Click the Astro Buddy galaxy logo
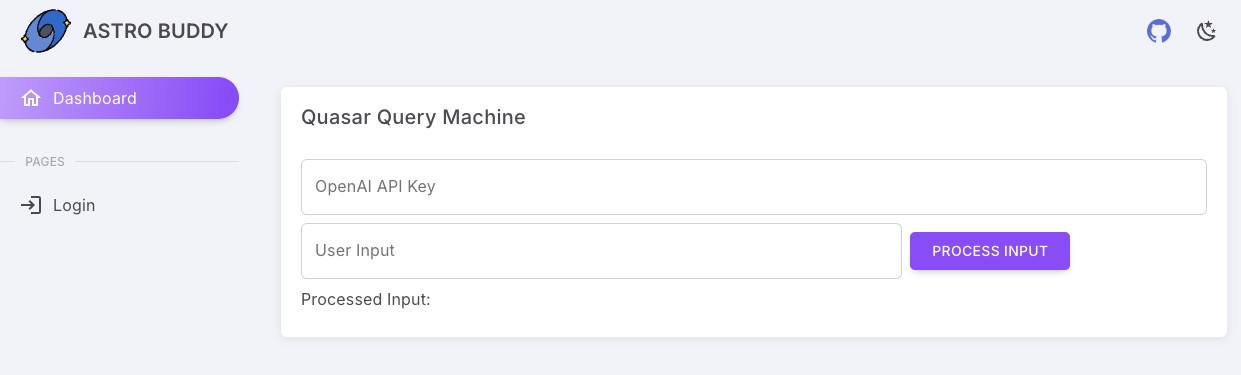The height and width of the screenshot is (375, 1241). click(x=45, y=31)
